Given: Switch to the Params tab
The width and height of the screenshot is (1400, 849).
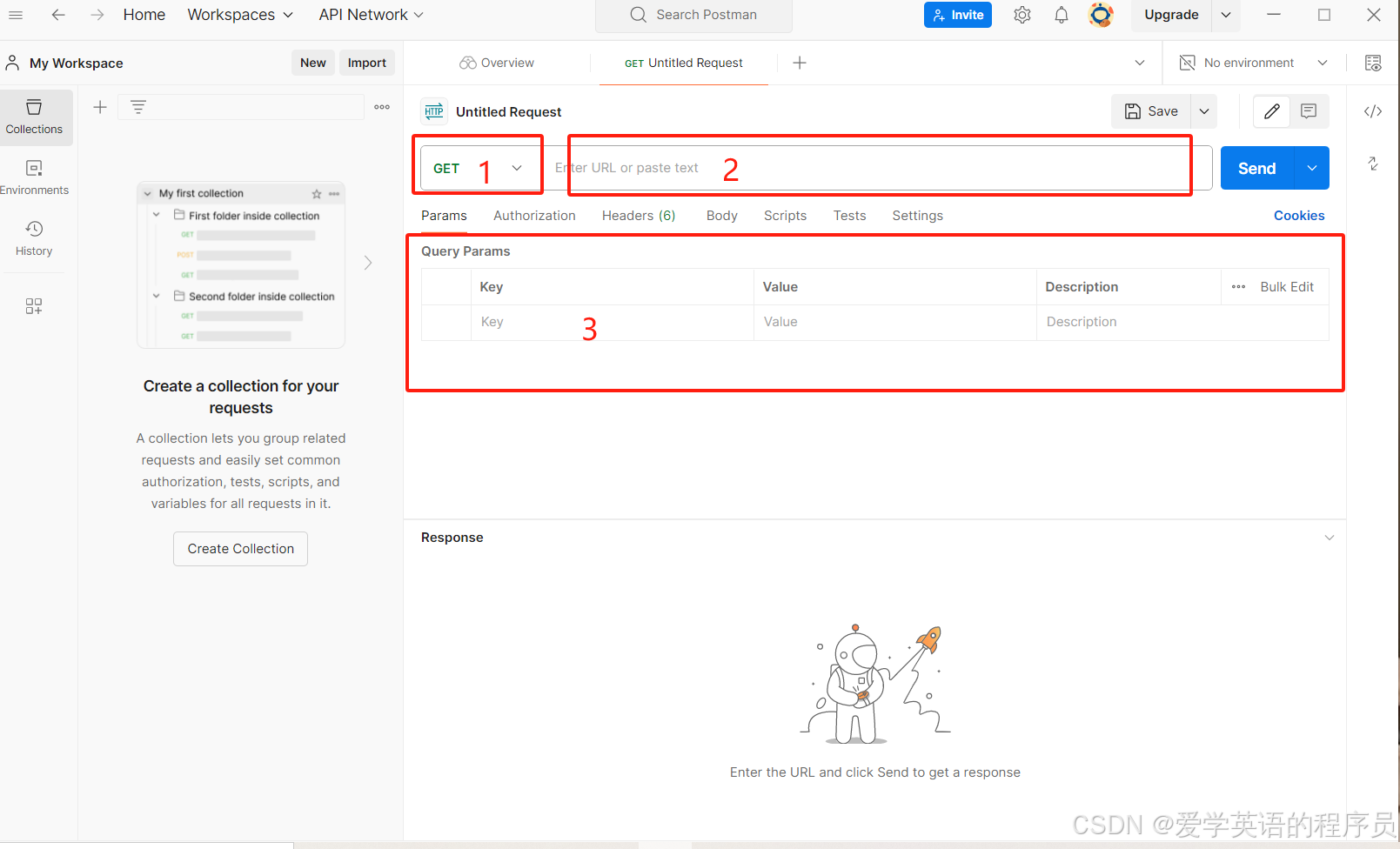Looking at the screenshot, I should coord(444,216).
